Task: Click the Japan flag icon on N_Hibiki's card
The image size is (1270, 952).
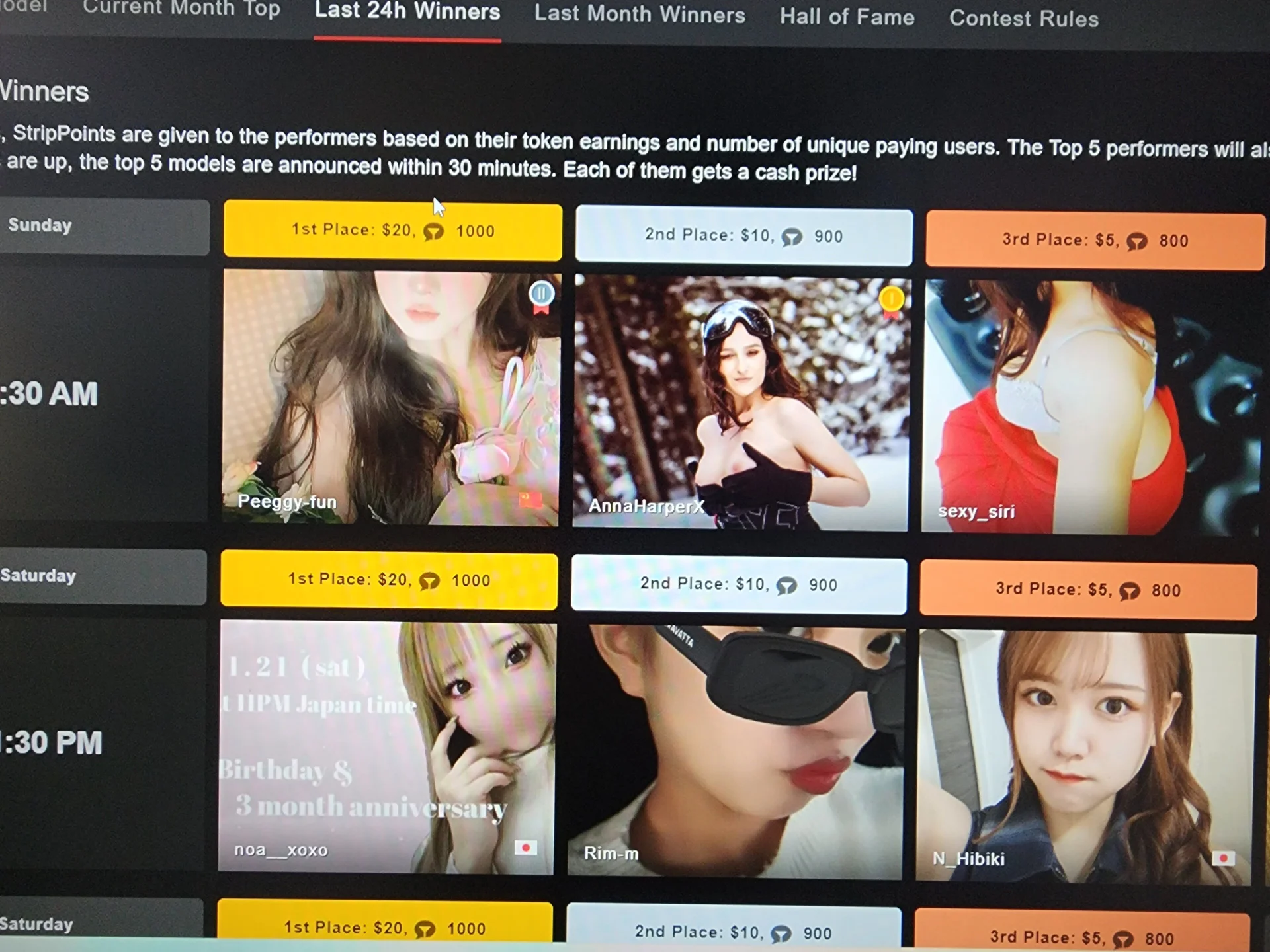Action: tap(1223, 858)
